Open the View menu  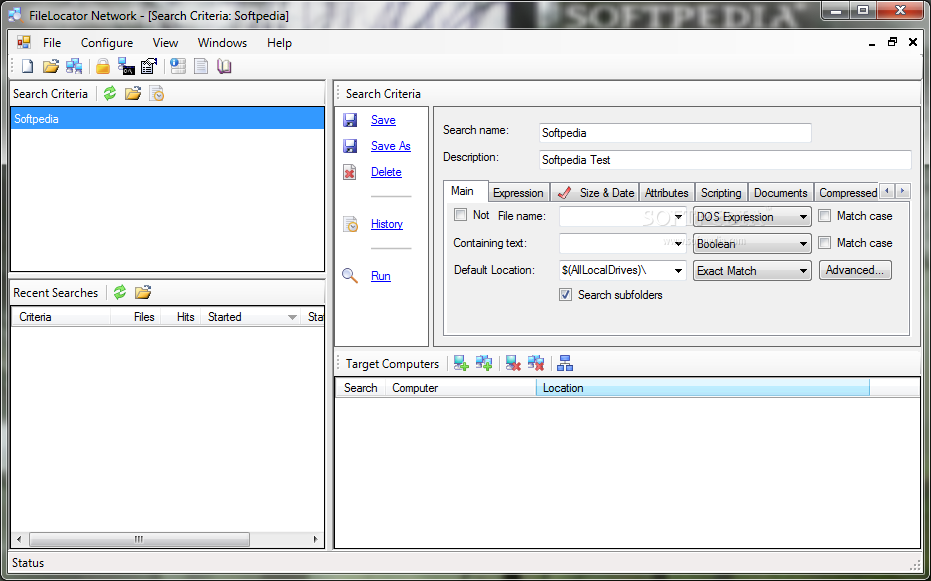(165, 43)
